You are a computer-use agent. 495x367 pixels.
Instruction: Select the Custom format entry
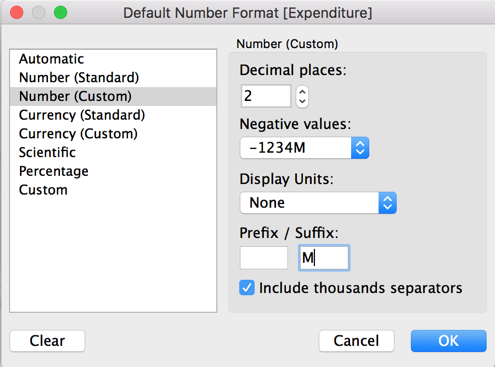coord(113,190)
